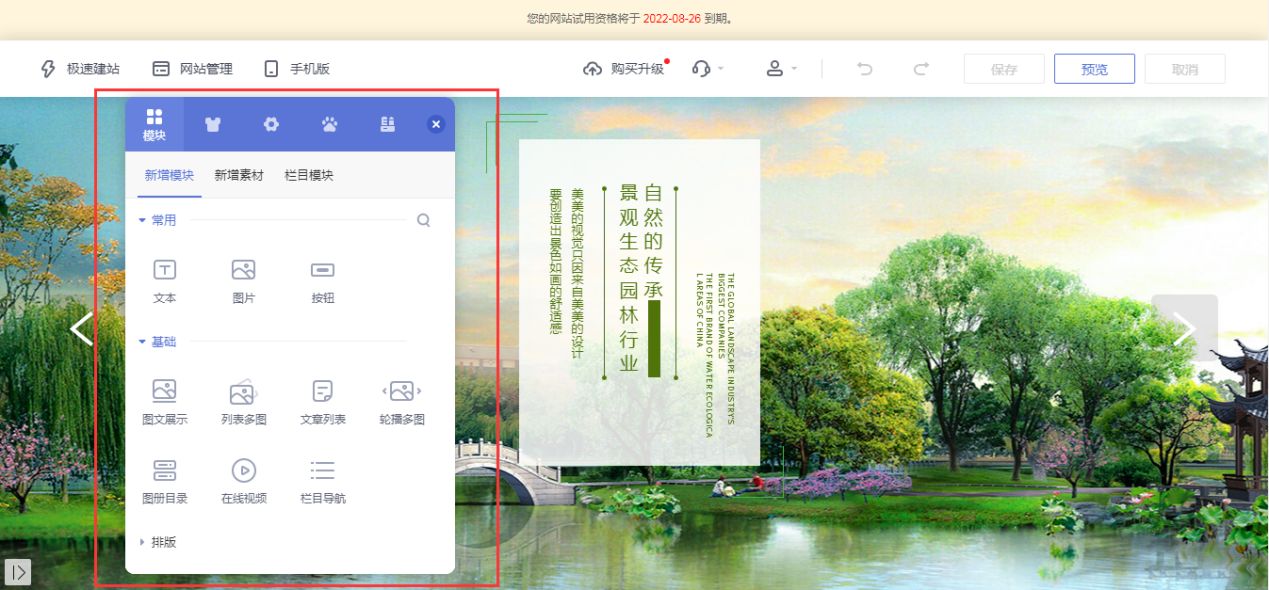Click the 取消 cancel button
The height and width of the screenshot is (590, 1269).
point(1185,69)
